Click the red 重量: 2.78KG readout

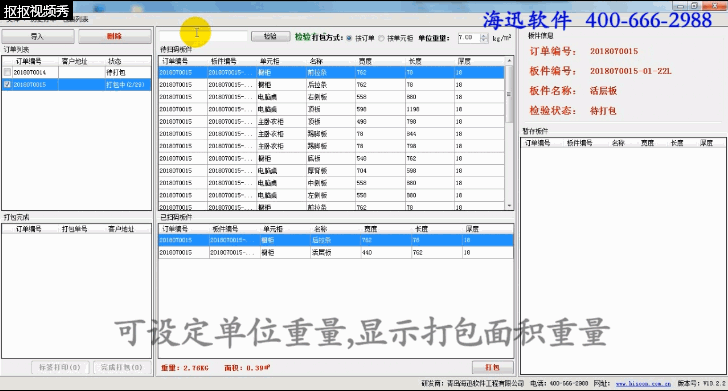coord(185,368)
